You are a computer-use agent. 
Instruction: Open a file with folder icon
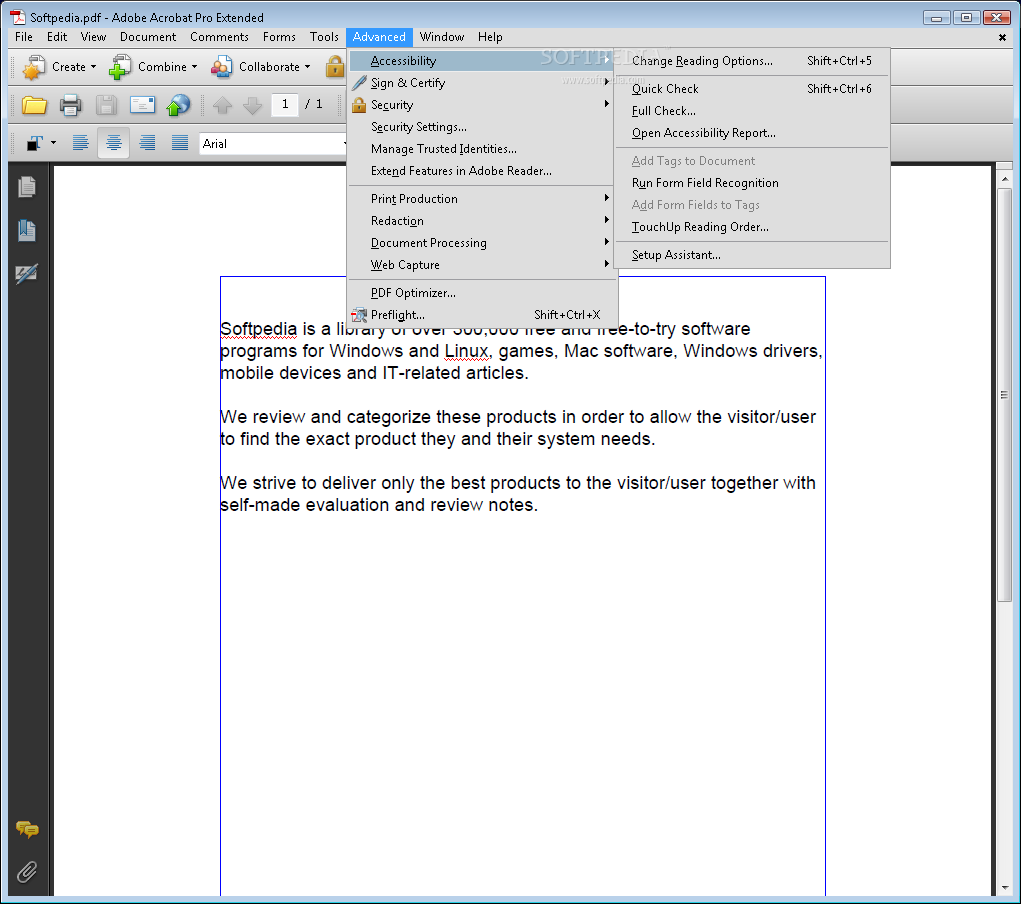tap(34, 105)
